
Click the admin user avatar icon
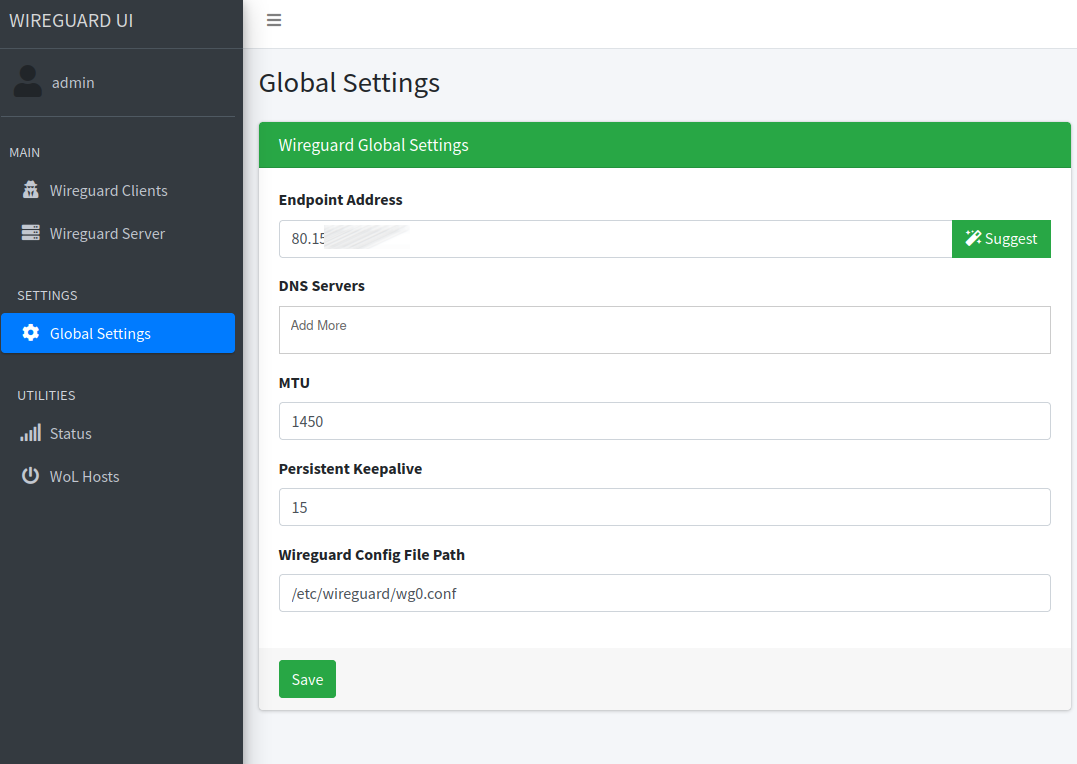(x=28, y=82)
